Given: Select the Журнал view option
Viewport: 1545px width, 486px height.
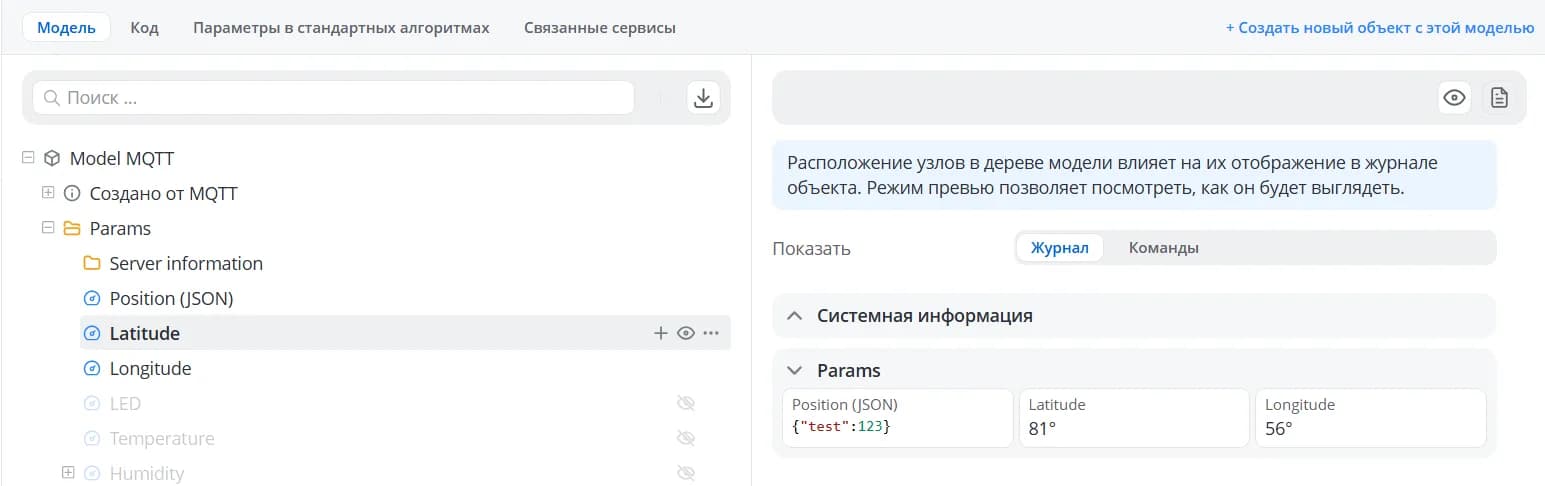Looking at the screenshot, I should click(1060, 248).
